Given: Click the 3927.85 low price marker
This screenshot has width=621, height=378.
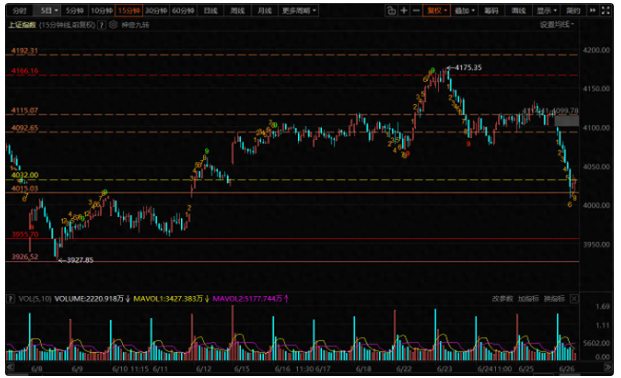Looking at the screenshot, I should click(80, 260).
